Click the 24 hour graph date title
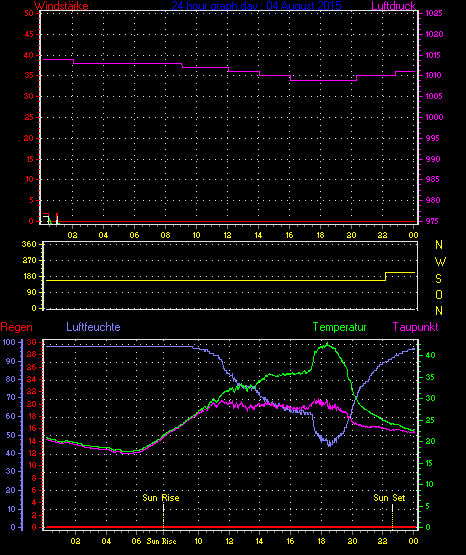 point(257,5)
